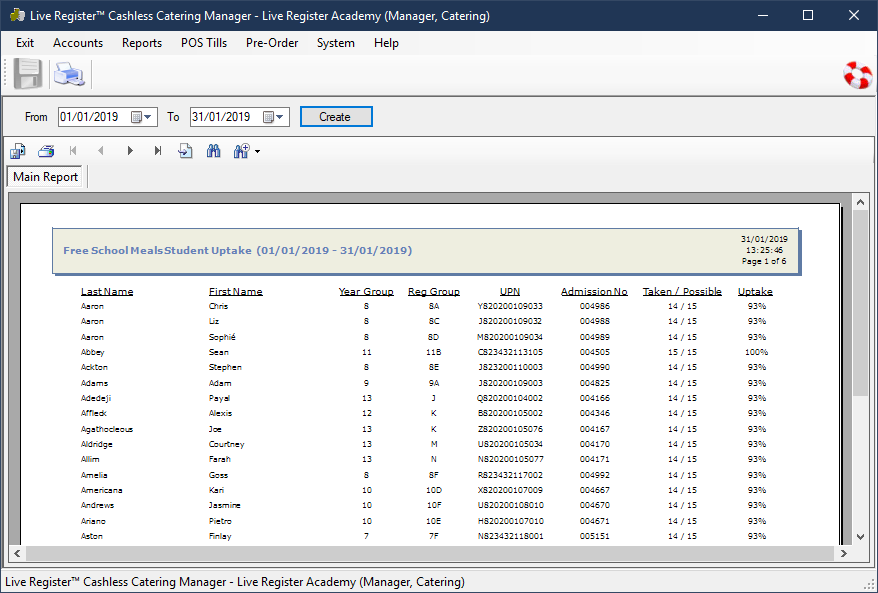Click first name Sophié
This screenshot has height=593, width=878.
pos(222,337)
